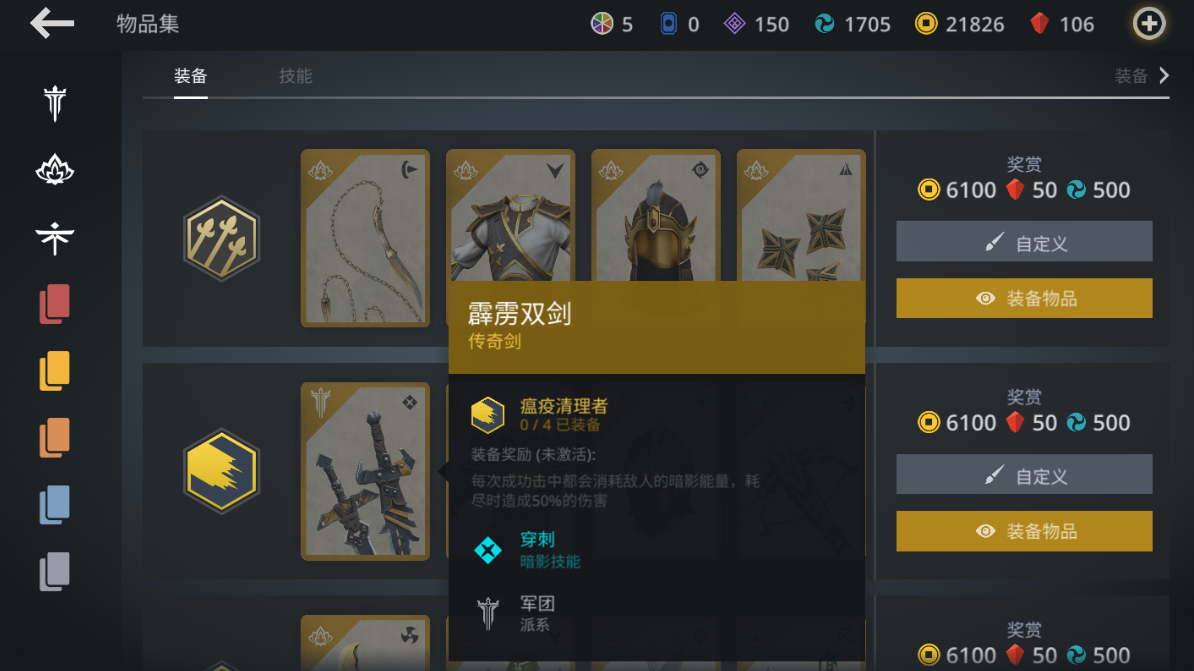Add currency with the plus icon
This screenshot has width=1194, height=671.
(1149, 24)
